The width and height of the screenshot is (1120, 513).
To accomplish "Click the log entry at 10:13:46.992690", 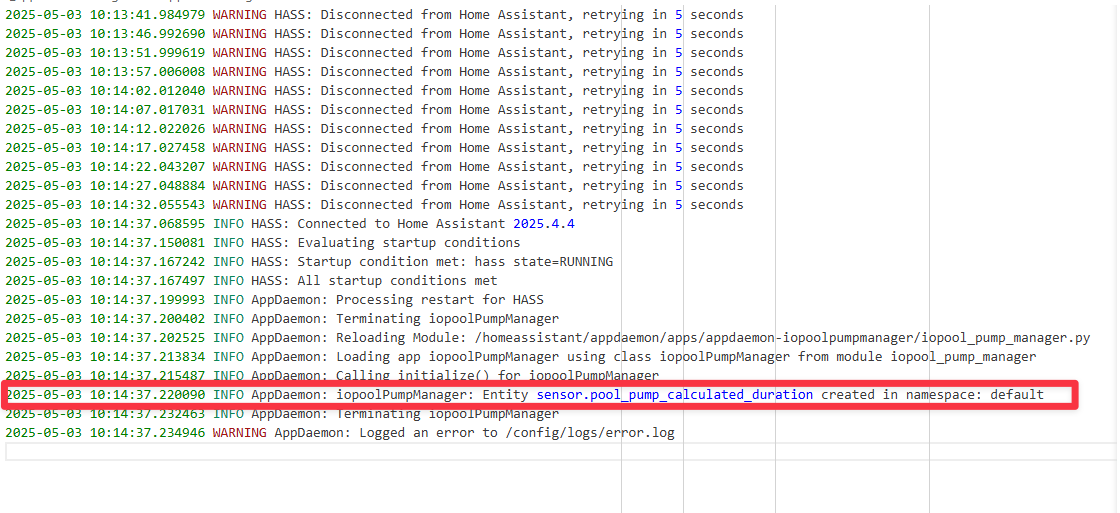I will [x=374, y=34].
